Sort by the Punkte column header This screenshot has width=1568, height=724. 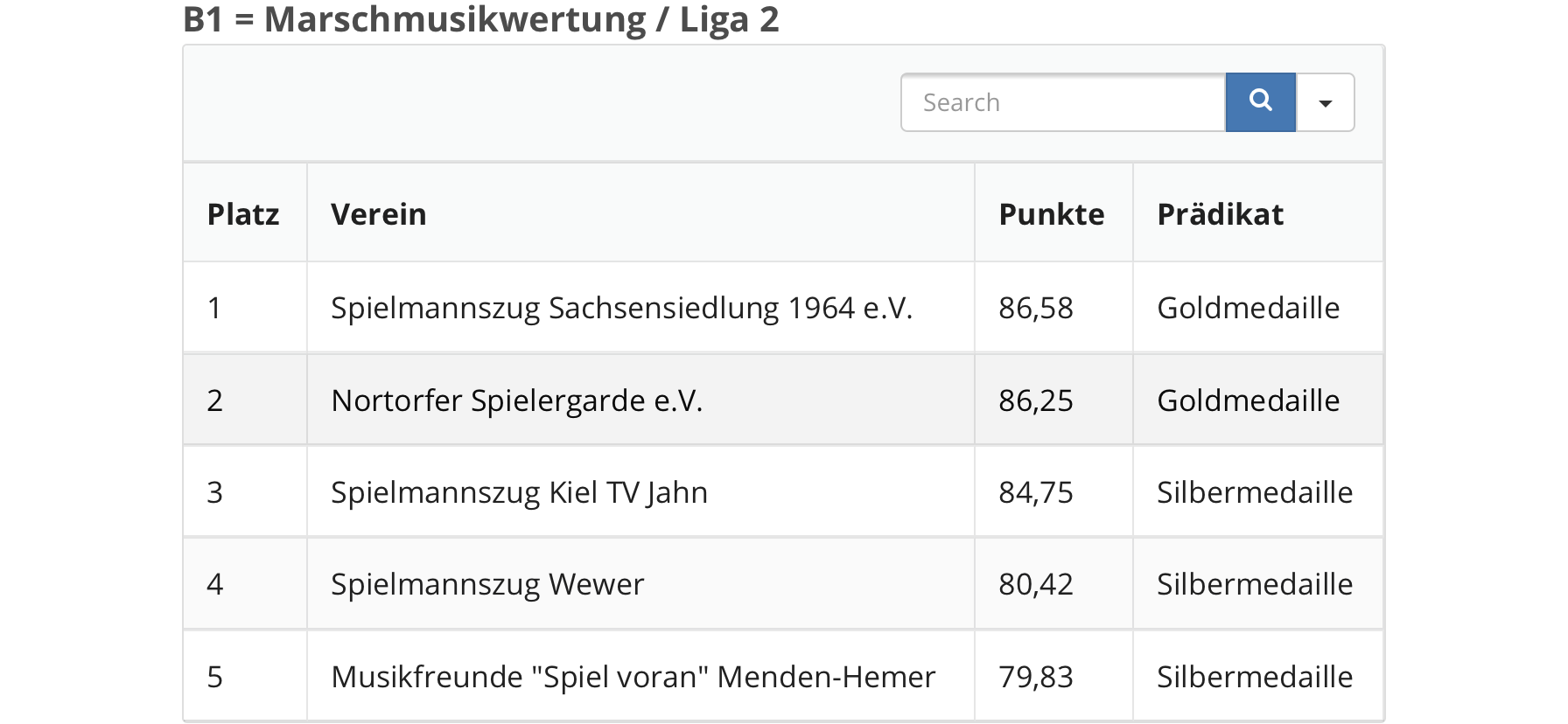tap(1051, 214)
